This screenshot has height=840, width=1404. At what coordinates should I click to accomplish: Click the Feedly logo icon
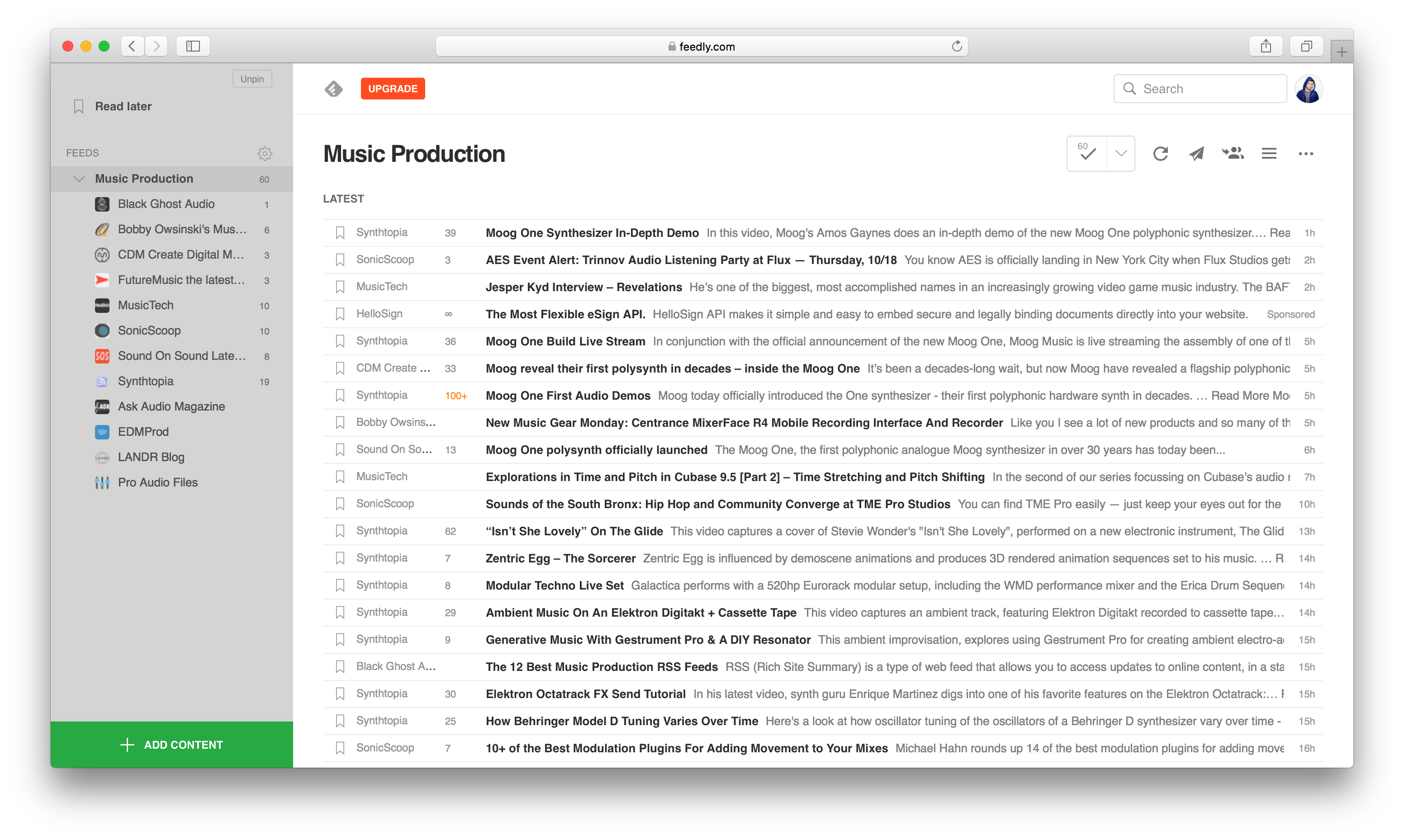pyautogui.click(x=333, y=89)
